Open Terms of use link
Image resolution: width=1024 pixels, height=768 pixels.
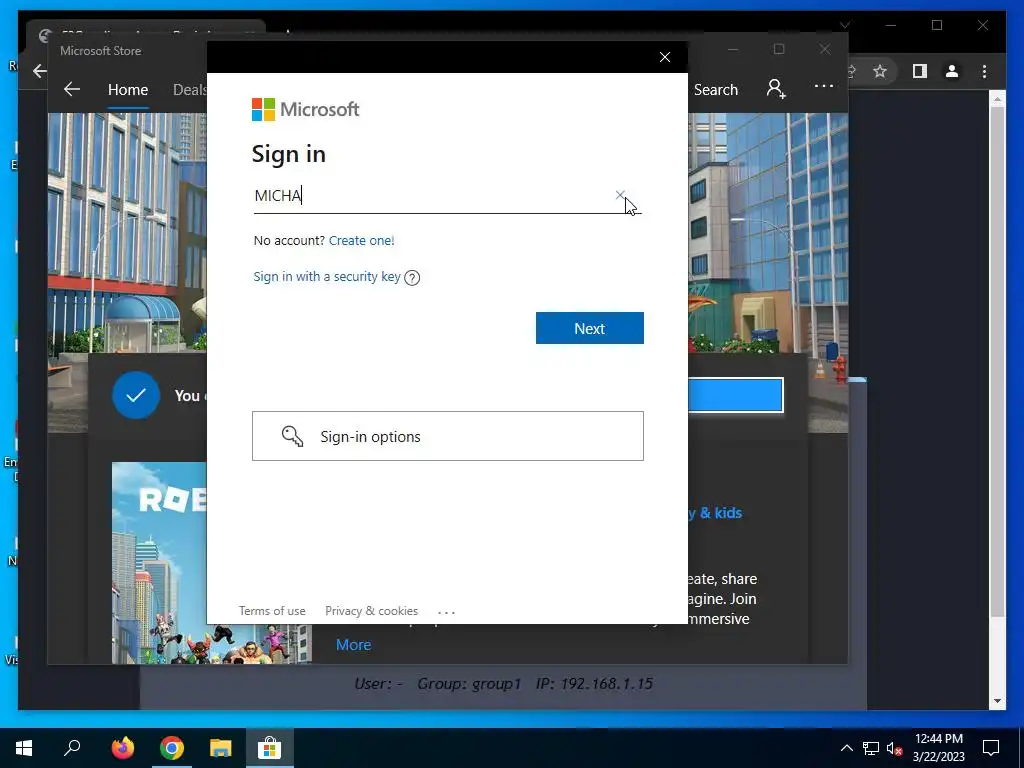click(272, 611)
